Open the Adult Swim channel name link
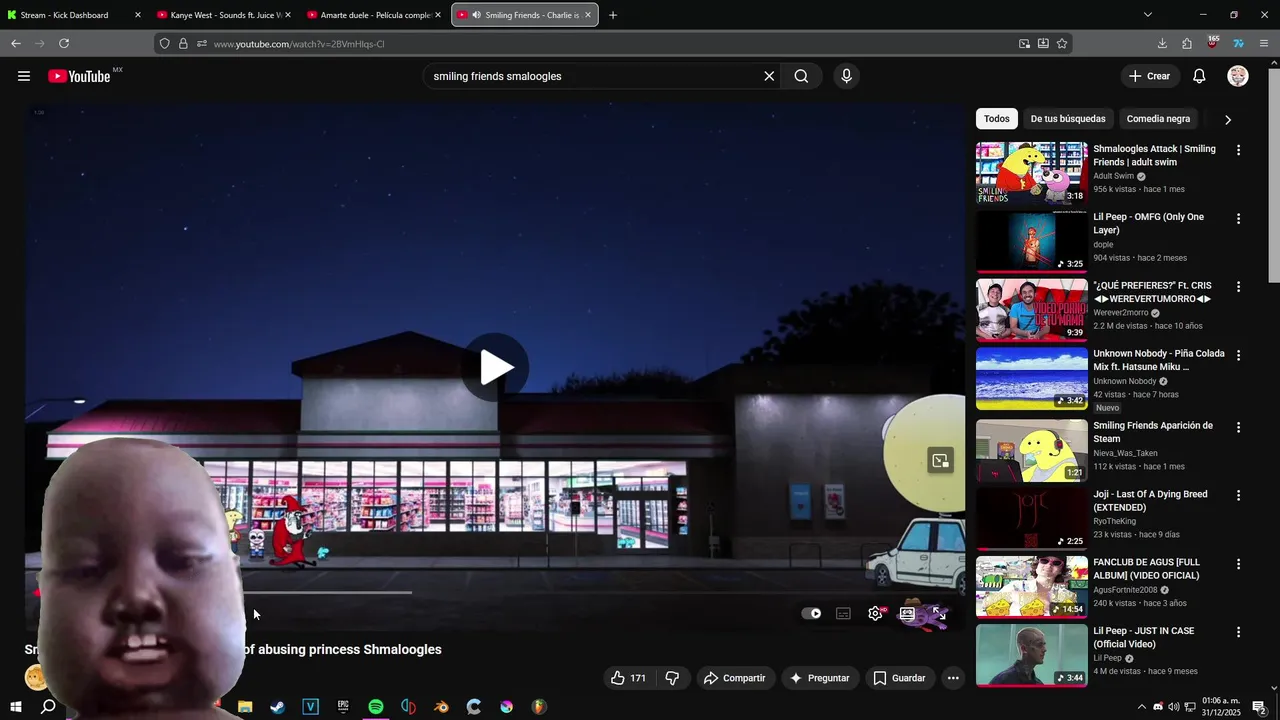Viewport: 1280px width, 720px height. tap(1113, 176)
